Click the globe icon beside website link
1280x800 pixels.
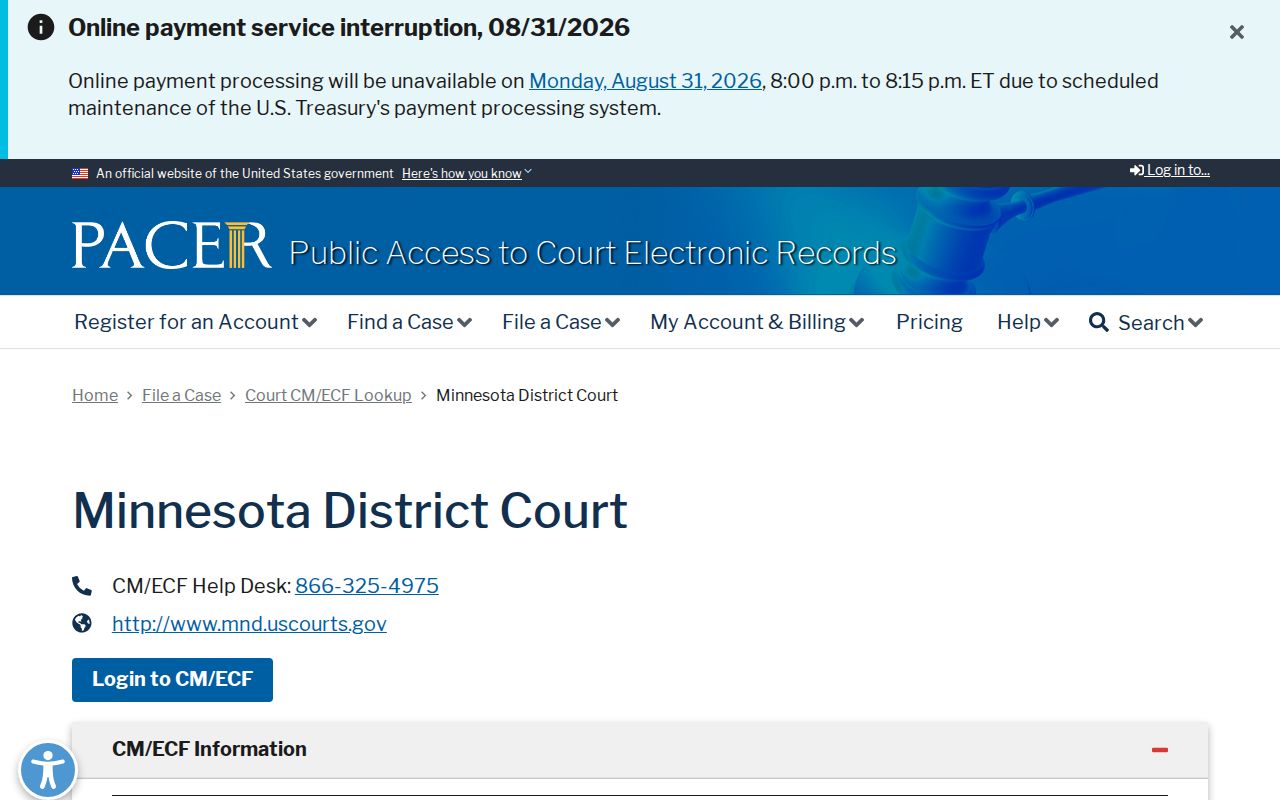point(82,623)
